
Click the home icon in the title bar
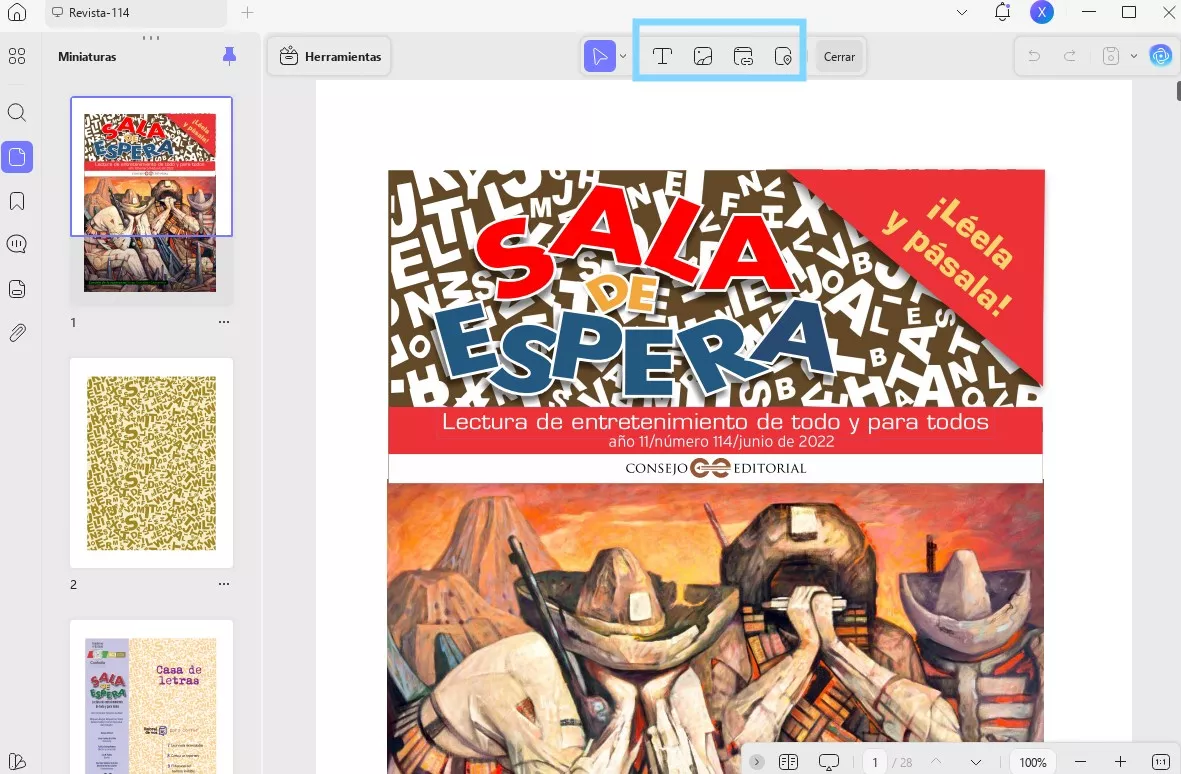17,12
